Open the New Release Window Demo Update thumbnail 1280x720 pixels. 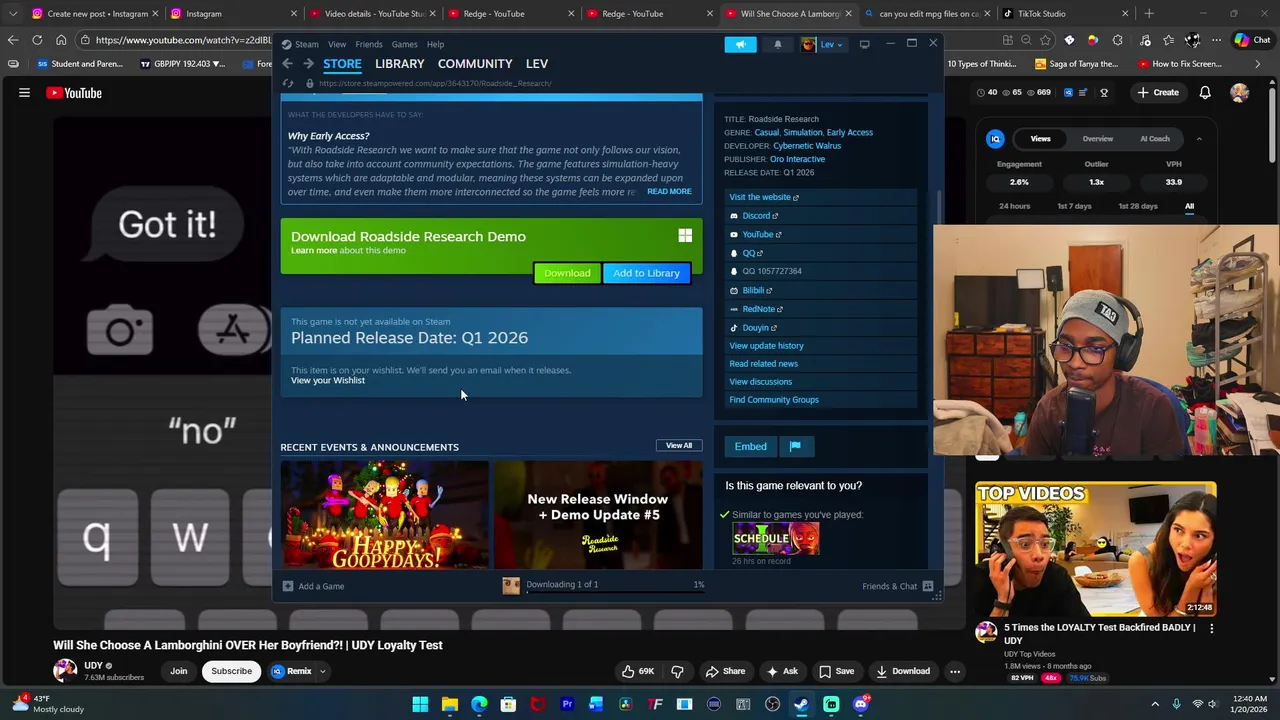[x=597, y=516]
